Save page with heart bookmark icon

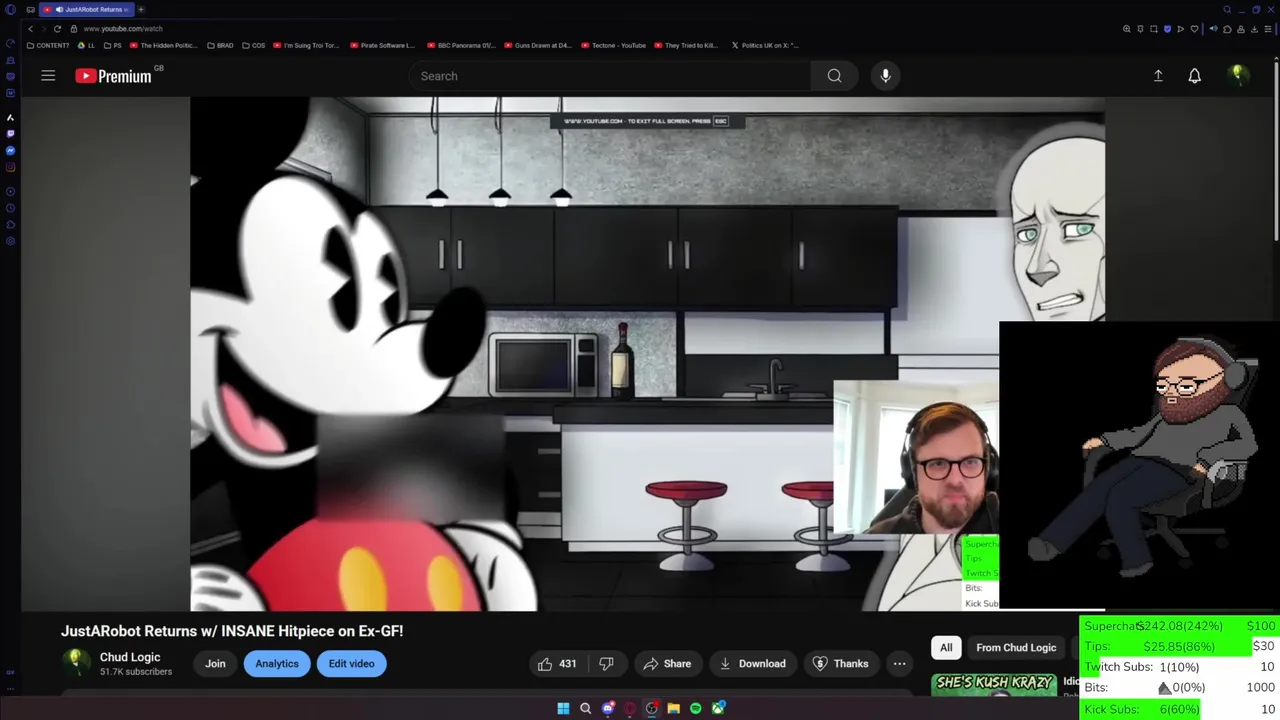point(1194,29)
